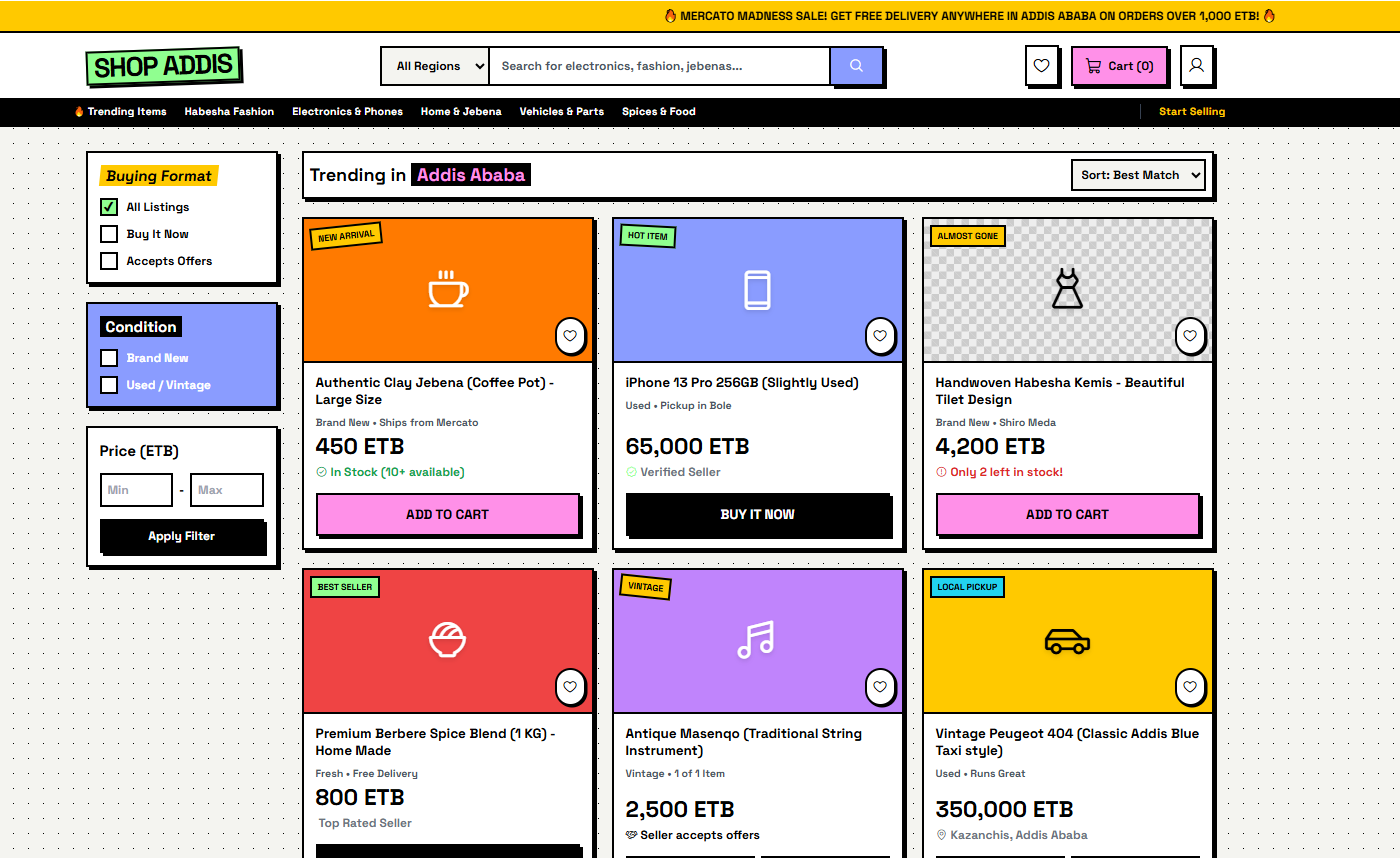The height and width of the screenshot is (858, 1400).
Task: Favorite the Berbere Spice Blend listing
Action: tap(570, 687)
